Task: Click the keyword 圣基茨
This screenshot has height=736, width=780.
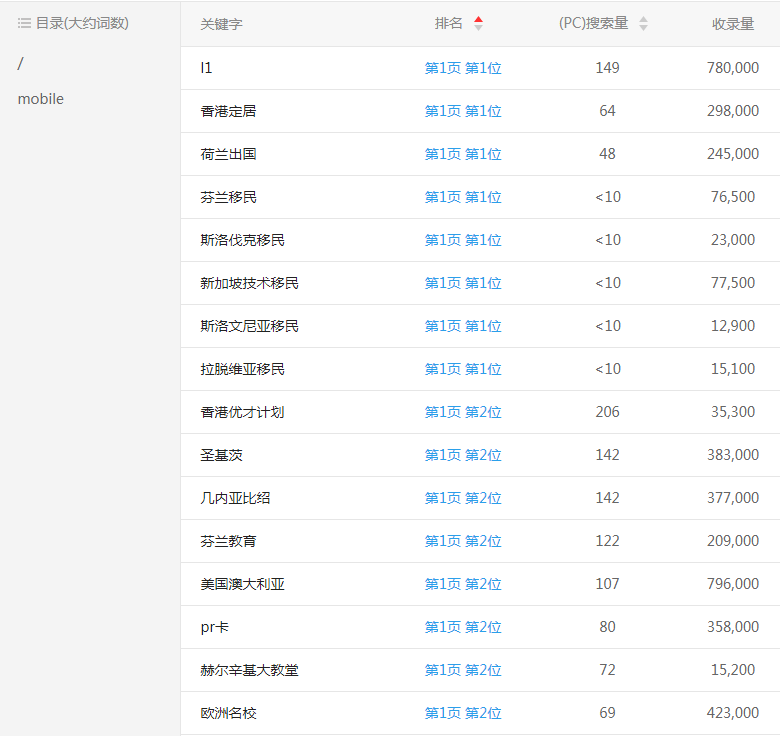Action: (221, 455)
